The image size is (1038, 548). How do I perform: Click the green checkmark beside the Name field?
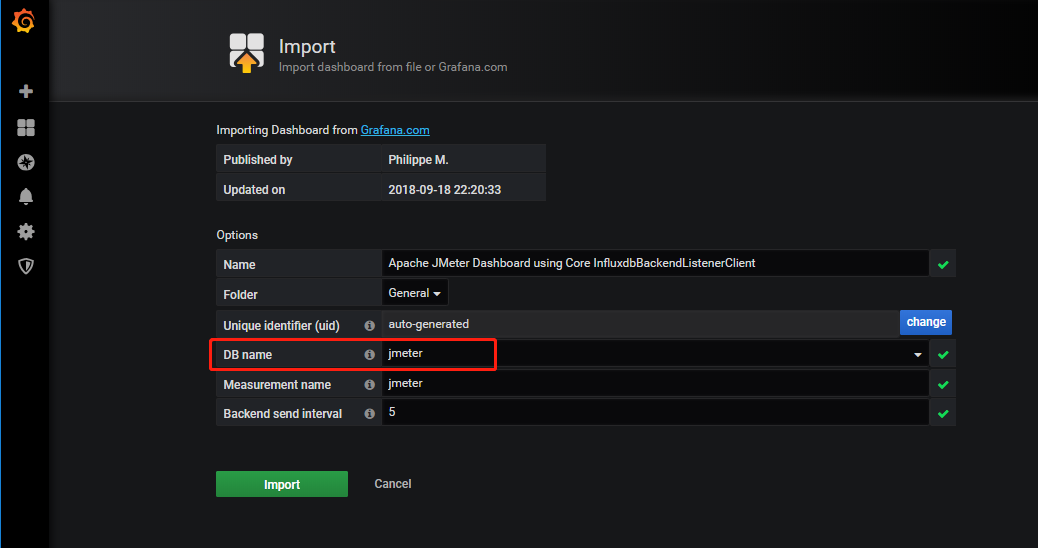(943, 265)
